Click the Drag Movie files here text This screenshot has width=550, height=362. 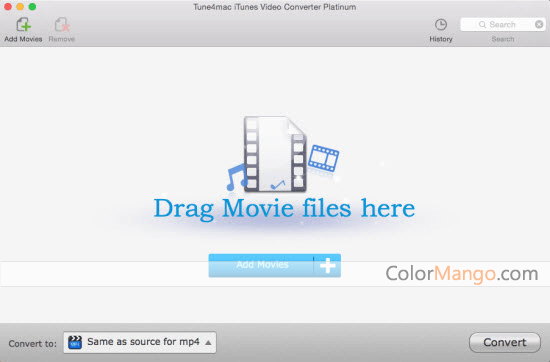tap(284, 208)
